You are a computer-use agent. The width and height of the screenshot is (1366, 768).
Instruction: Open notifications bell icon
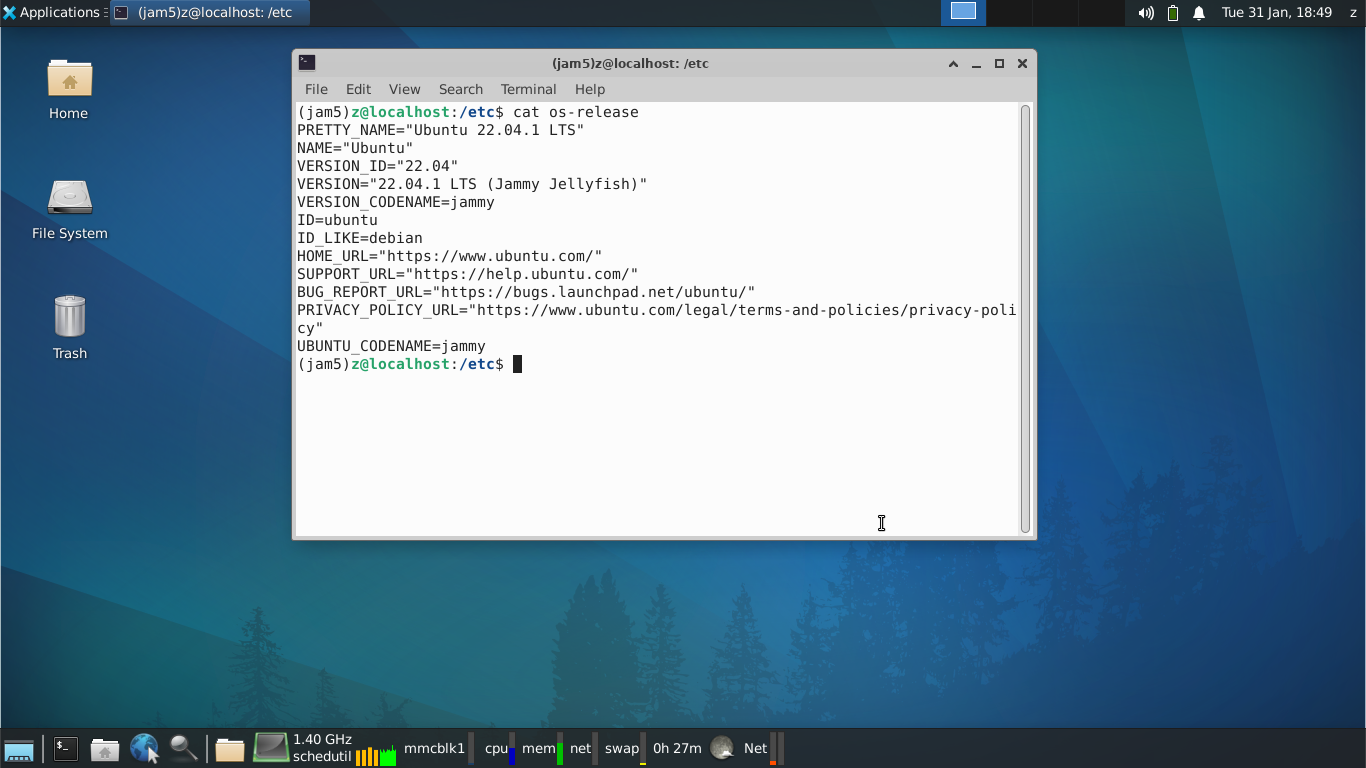pos(1199,13)
